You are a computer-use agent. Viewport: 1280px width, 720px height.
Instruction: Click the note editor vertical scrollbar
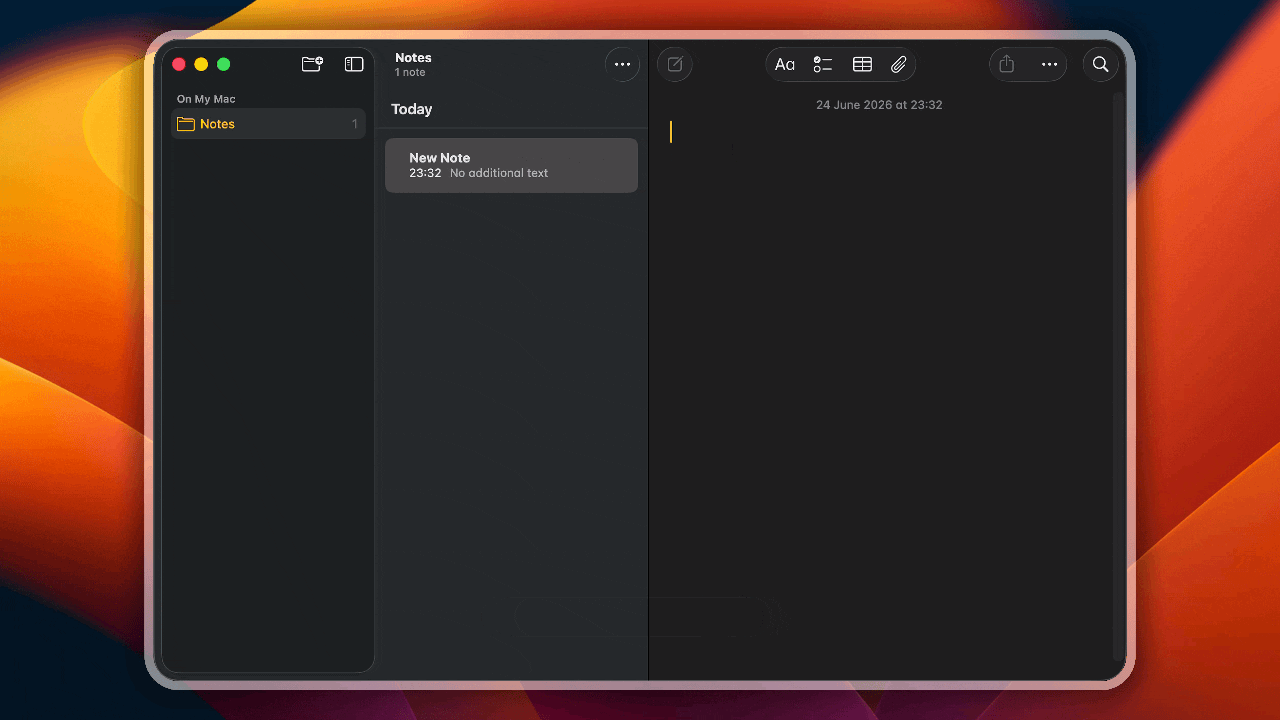1118,376
